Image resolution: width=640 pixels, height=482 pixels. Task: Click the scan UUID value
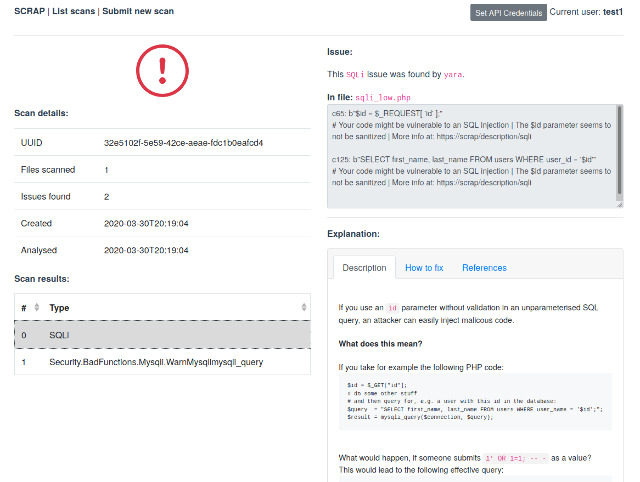pyautogui.click(x=183, y=143)
